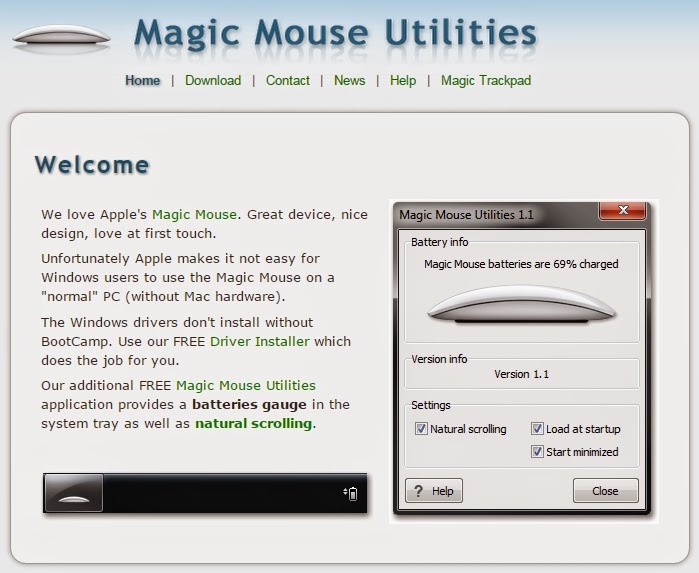Select the News menu item
The image size is (699, 573).
pyautogui.click(x=350, y=80)
